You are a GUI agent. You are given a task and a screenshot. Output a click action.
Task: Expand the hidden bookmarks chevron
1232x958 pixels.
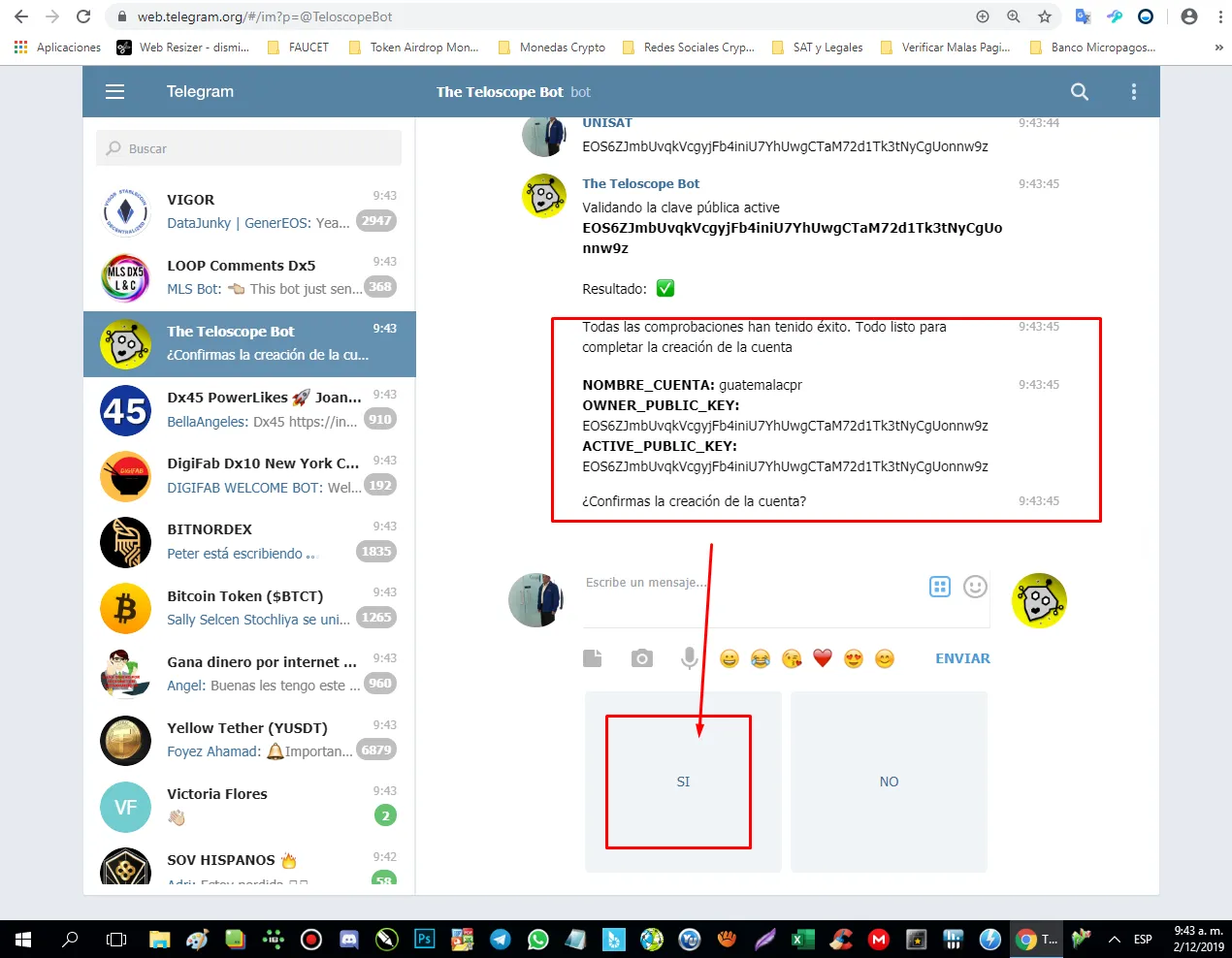(x=1218, y=47)
